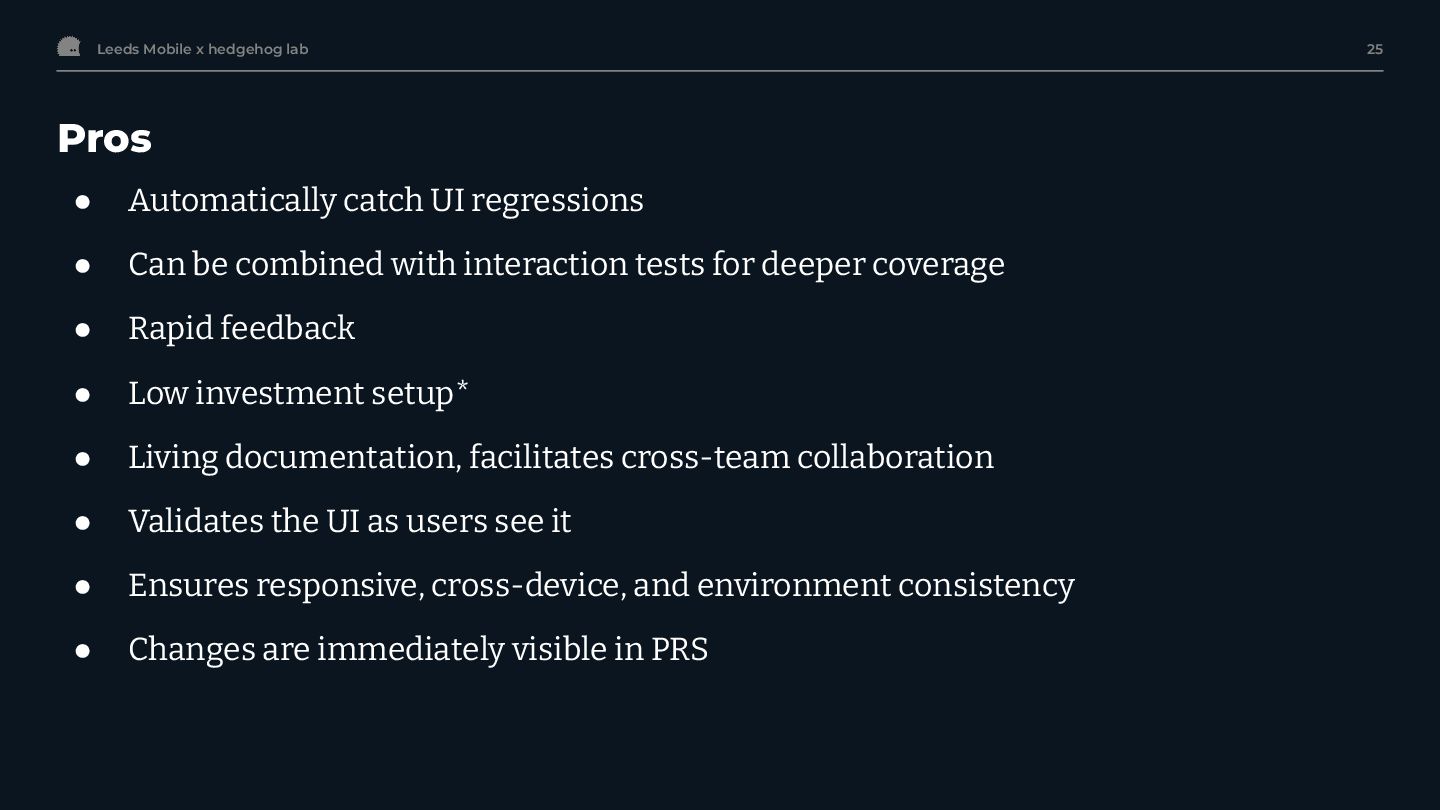Click the "Low investment setup" text
The height and width of the screenshot is (810, 1440).
click(290, 393)
